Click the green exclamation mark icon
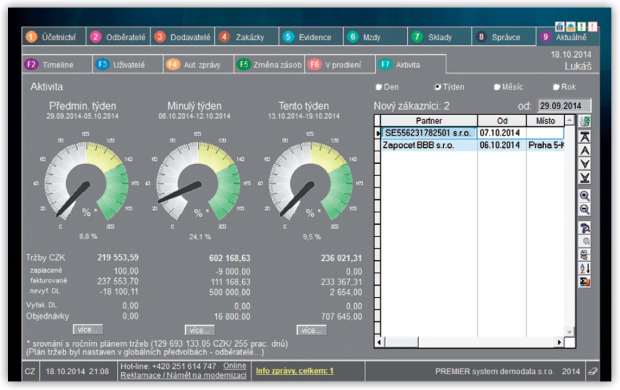The height and width of the screenshot is (390, 620). pyautogui.click(x=581, y=27)
